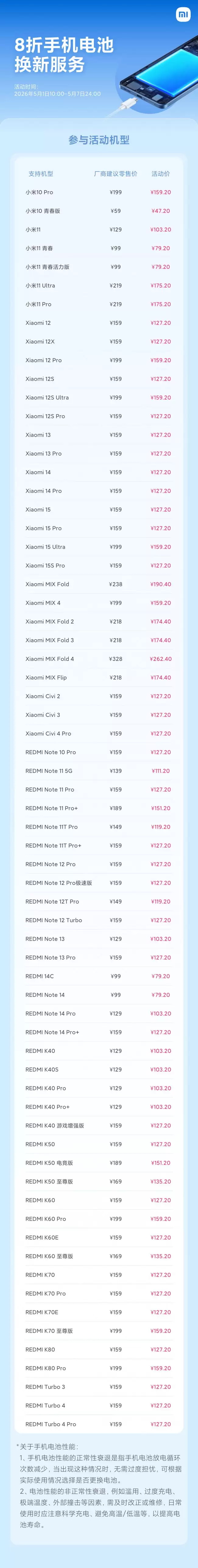This screenshot has height=1568, width=198.
Task: Click Xiaomi MIX Fold 4 activity price ¥262.40
Action: pyautogui.click(x=161, y=659)
